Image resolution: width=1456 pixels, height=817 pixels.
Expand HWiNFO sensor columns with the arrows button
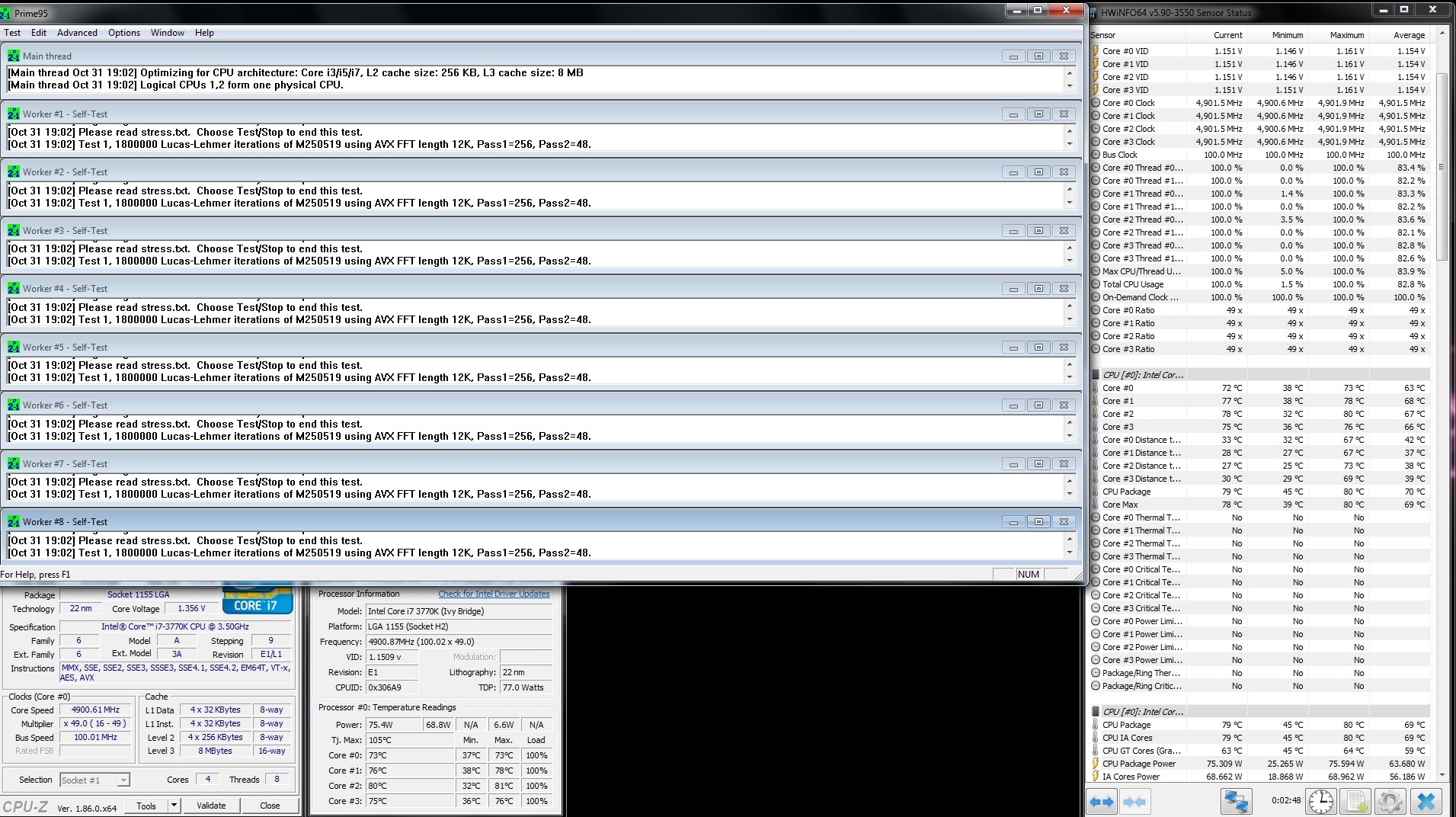(1102, 802)
